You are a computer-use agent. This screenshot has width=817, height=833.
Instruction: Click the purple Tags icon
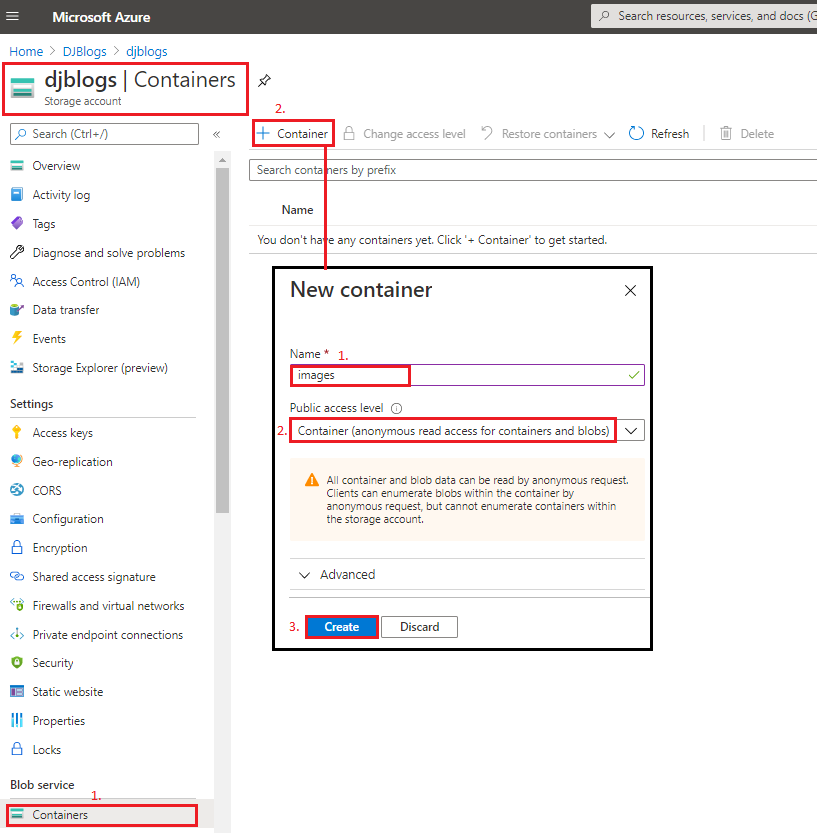pyautogui.click(x=17, y=223)
